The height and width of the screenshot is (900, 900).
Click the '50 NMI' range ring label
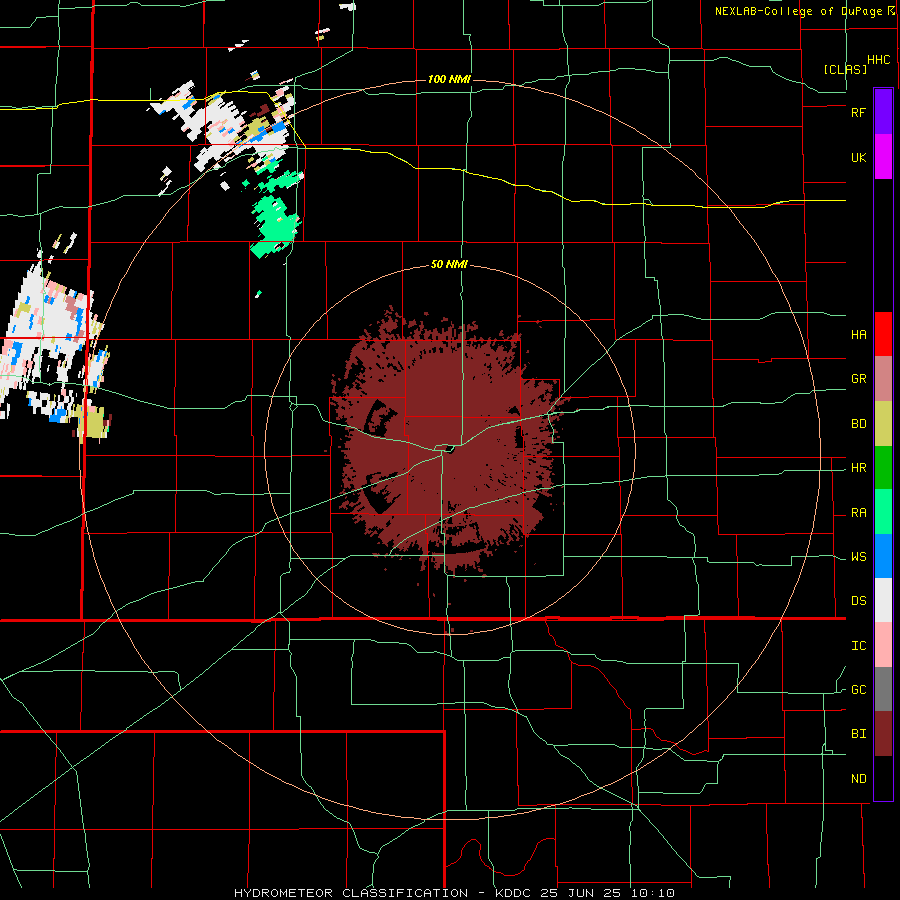[x=449, y=265]
